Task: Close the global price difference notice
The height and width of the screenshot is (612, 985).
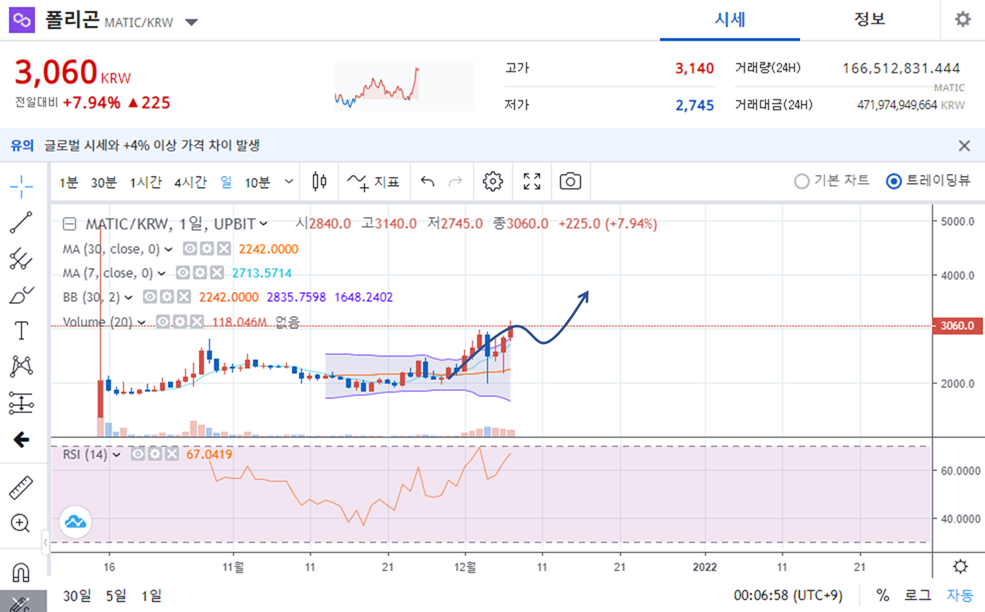Action: (964, 146)
